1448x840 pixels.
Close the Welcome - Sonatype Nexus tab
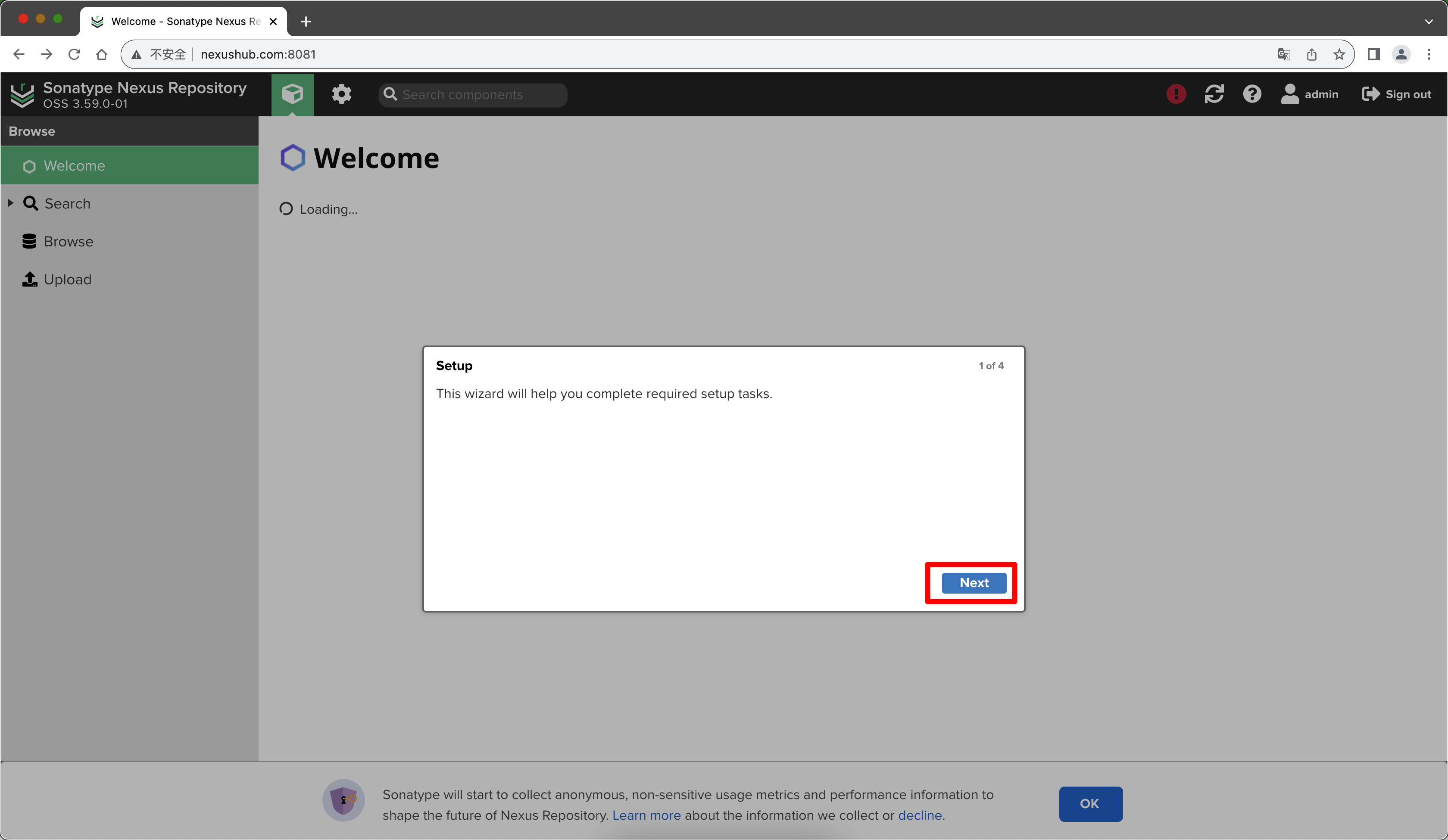click(274, 22)
